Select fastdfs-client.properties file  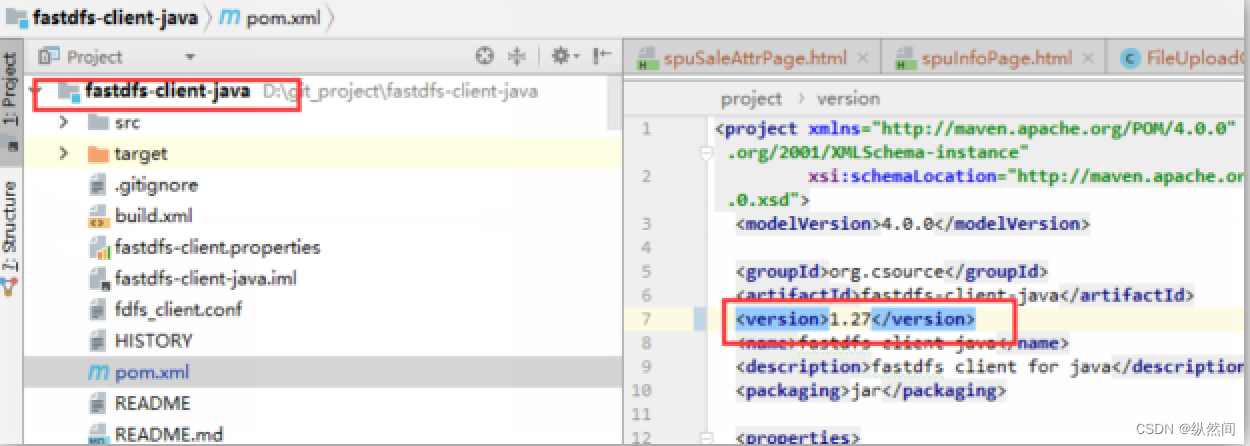(x=217, y=246)
